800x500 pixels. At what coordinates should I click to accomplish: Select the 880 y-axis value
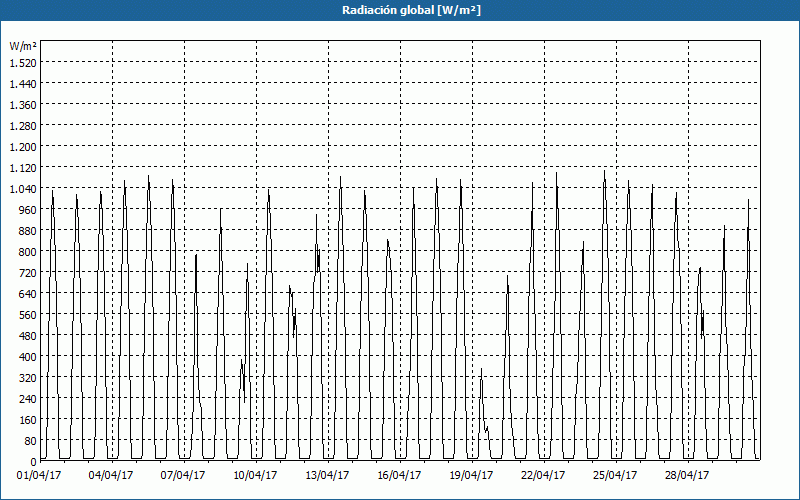click(x=28, y=231)
